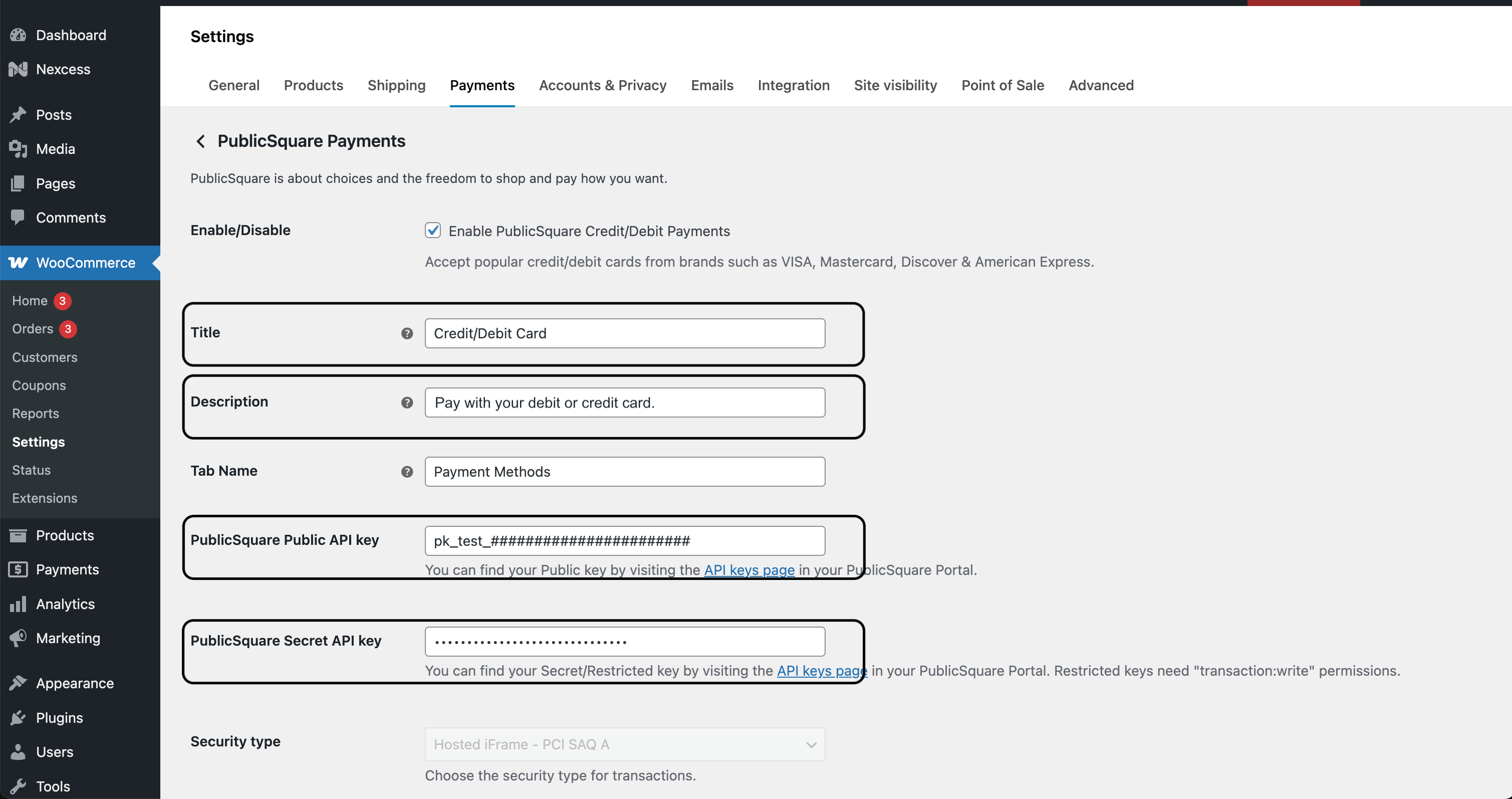
Task: Open the Site visibility tab
Action: [x=895, y=85]
